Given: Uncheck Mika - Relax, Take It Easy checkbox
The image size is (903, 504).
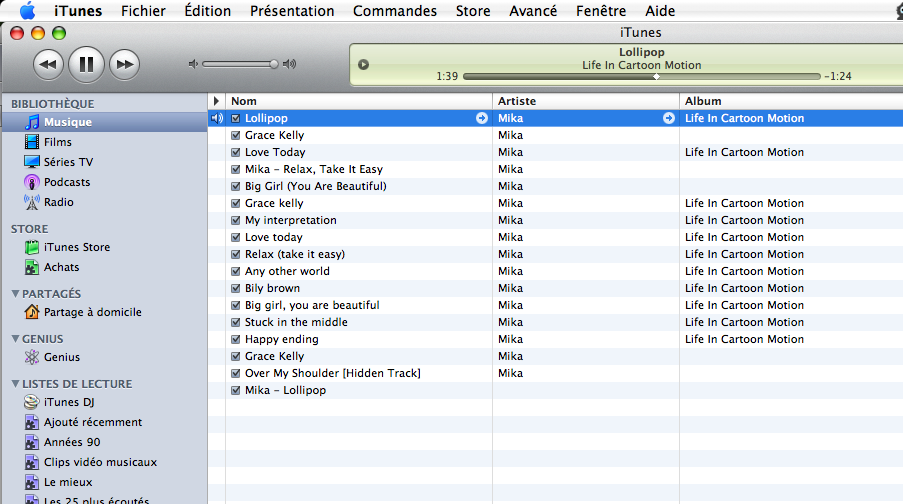Looking at the screenshot, I should point(236,169).
